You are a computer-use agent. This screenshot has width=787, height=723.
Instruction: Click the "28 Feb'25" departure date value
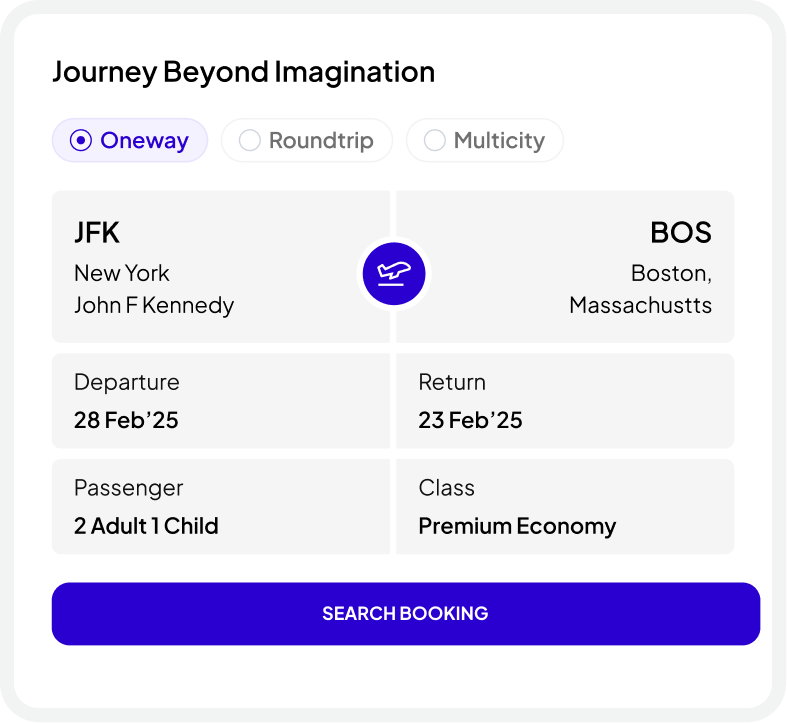click(126, 420)
